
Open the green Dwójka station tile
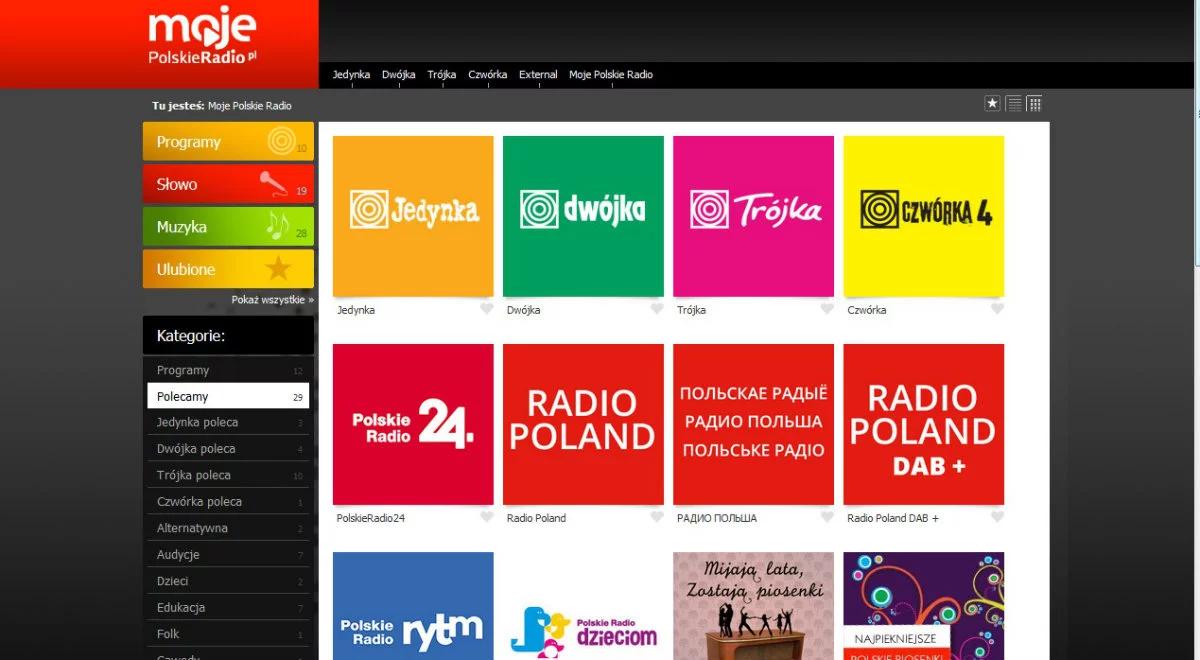pyautogui.click(x=583, y=216)
